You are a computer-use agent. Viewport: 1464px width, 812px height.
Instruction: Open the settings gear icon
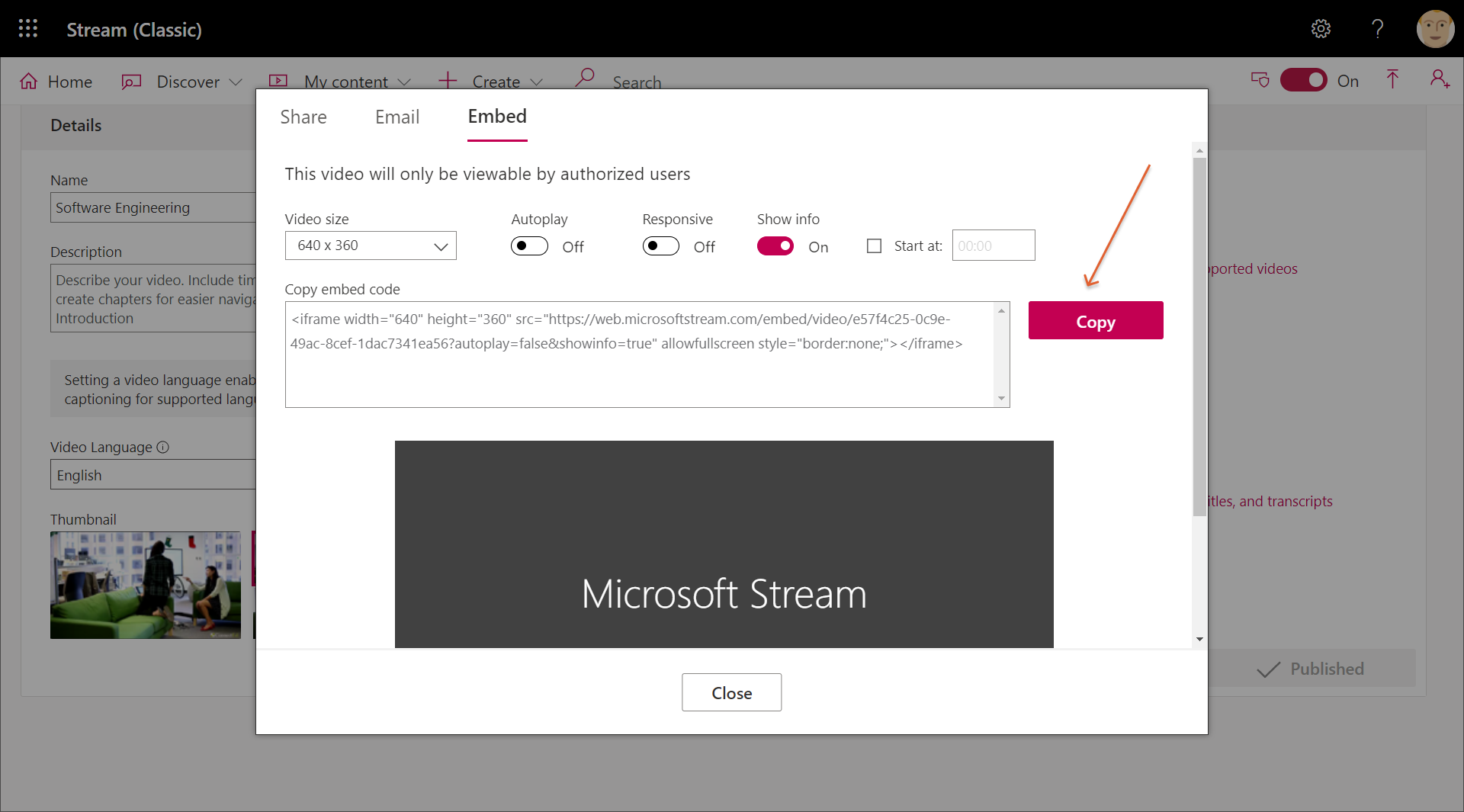1321,29
